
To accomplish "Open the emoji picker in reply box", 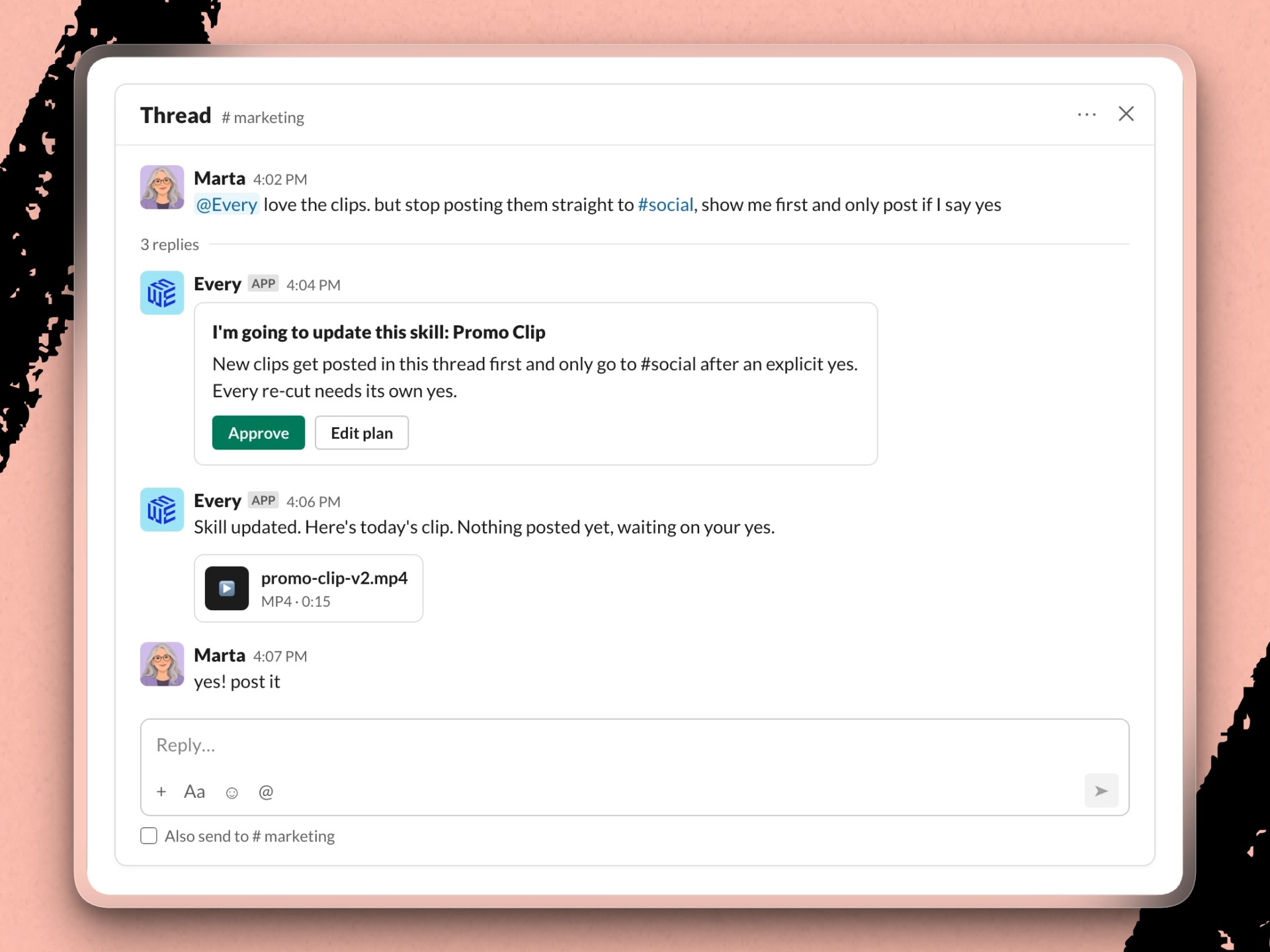I will pos(232,793).
